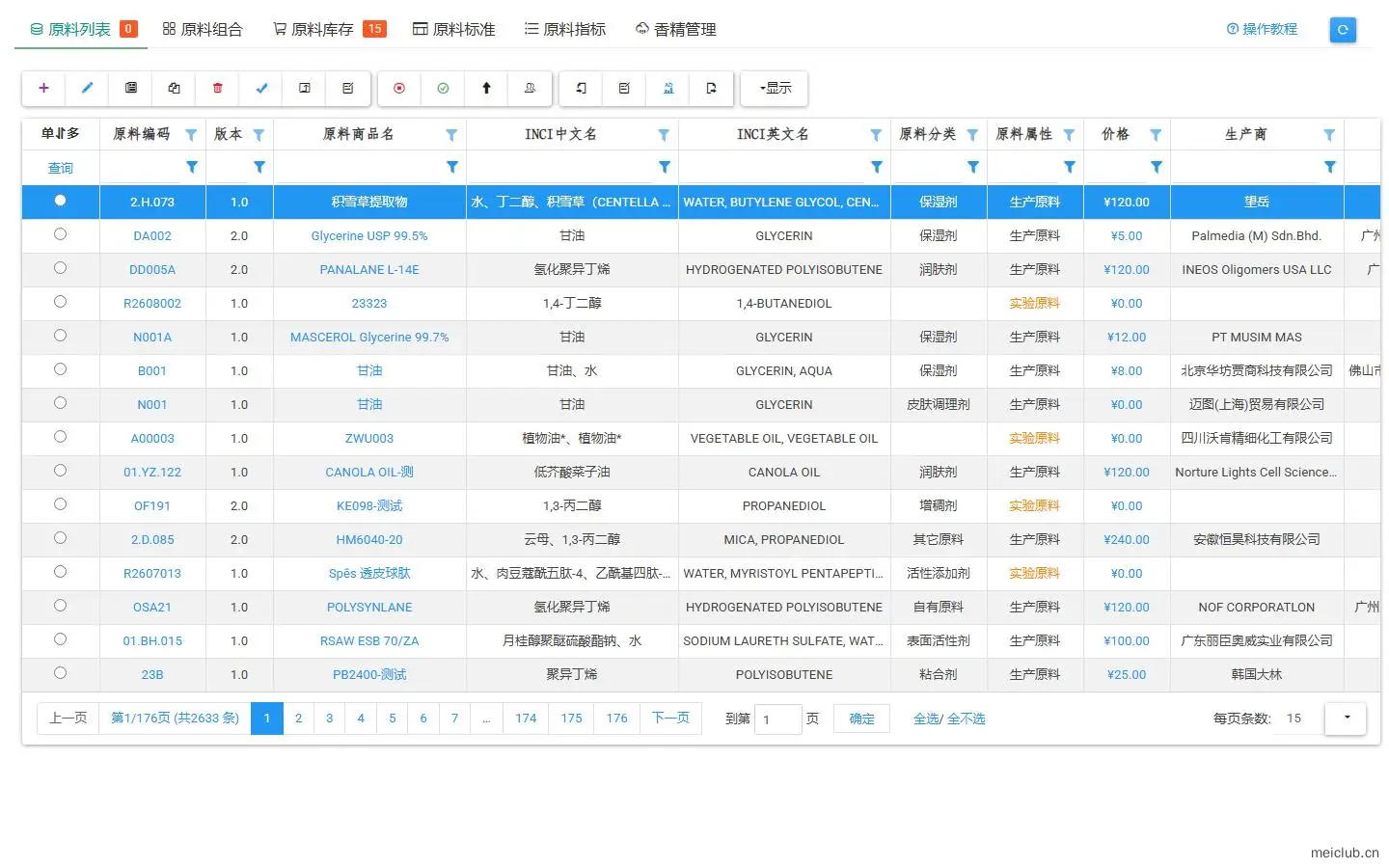Screen dimensions: 1389x868
Task: Open filter options under 原料编码 search row
Action: (192, 167)
